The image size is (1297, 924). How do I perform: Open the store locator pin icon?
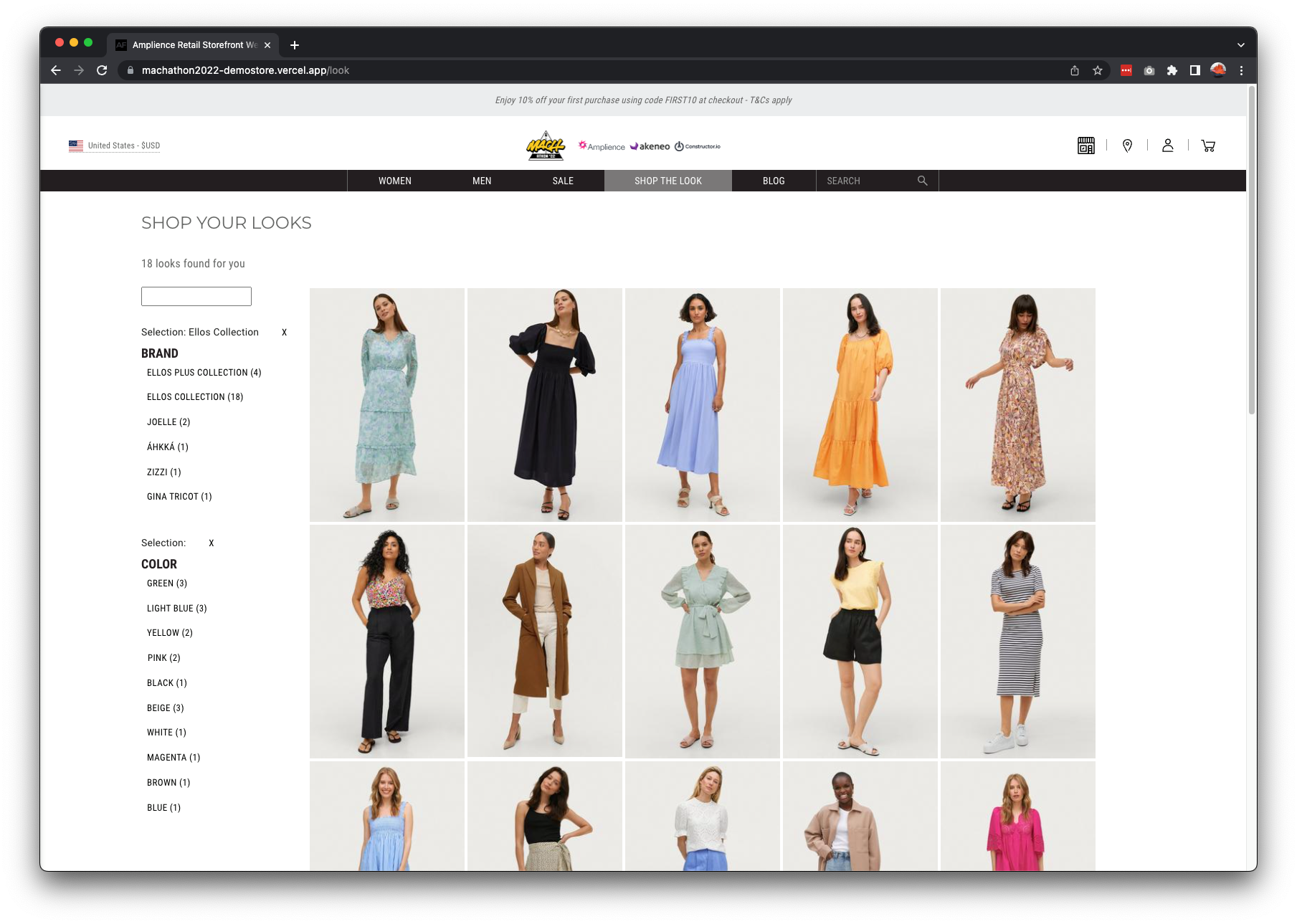coord(1127,146)
